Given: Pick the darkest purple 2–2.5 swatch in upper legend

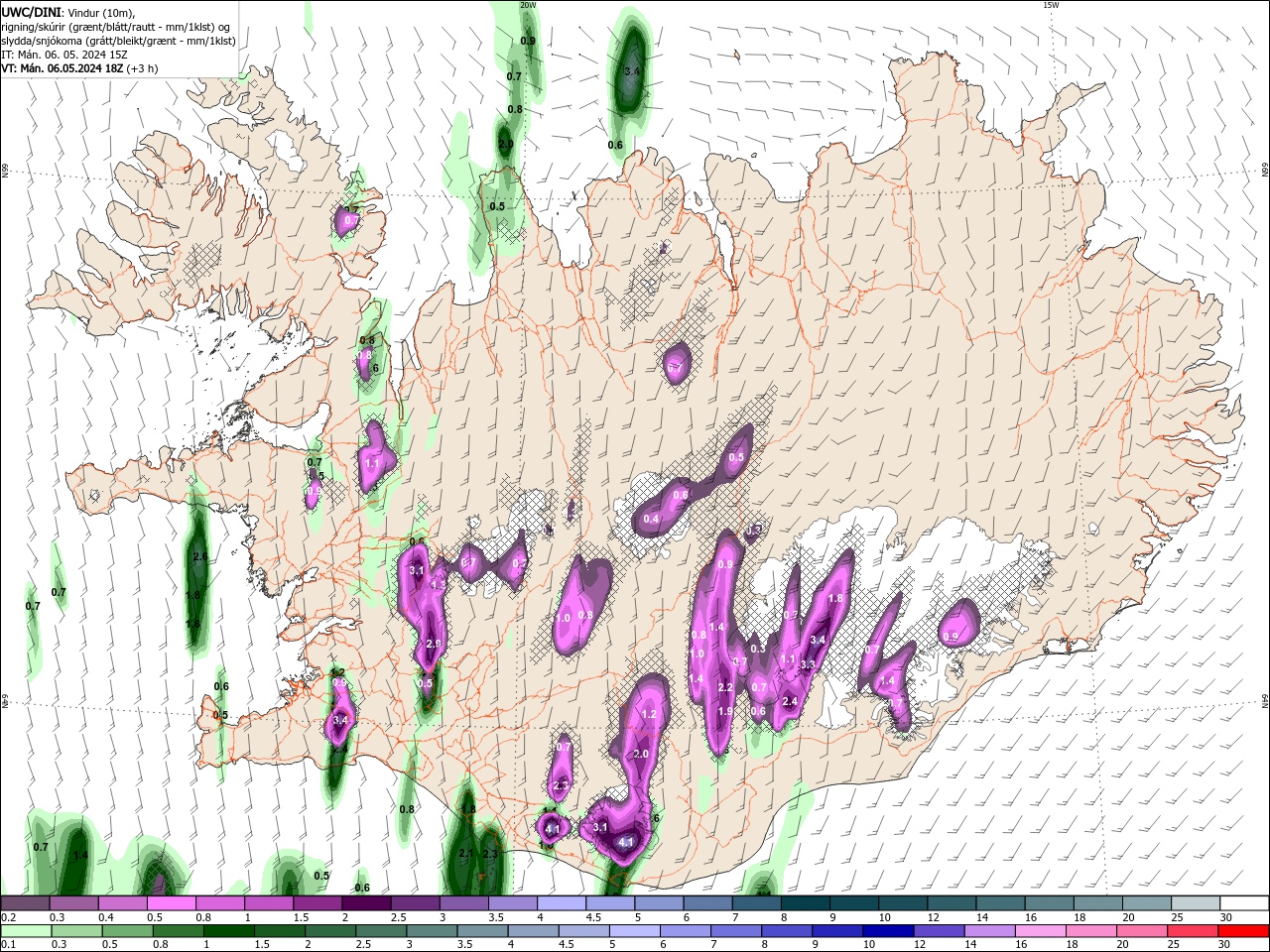Looking at the screenshot, I should pos(366,903).
